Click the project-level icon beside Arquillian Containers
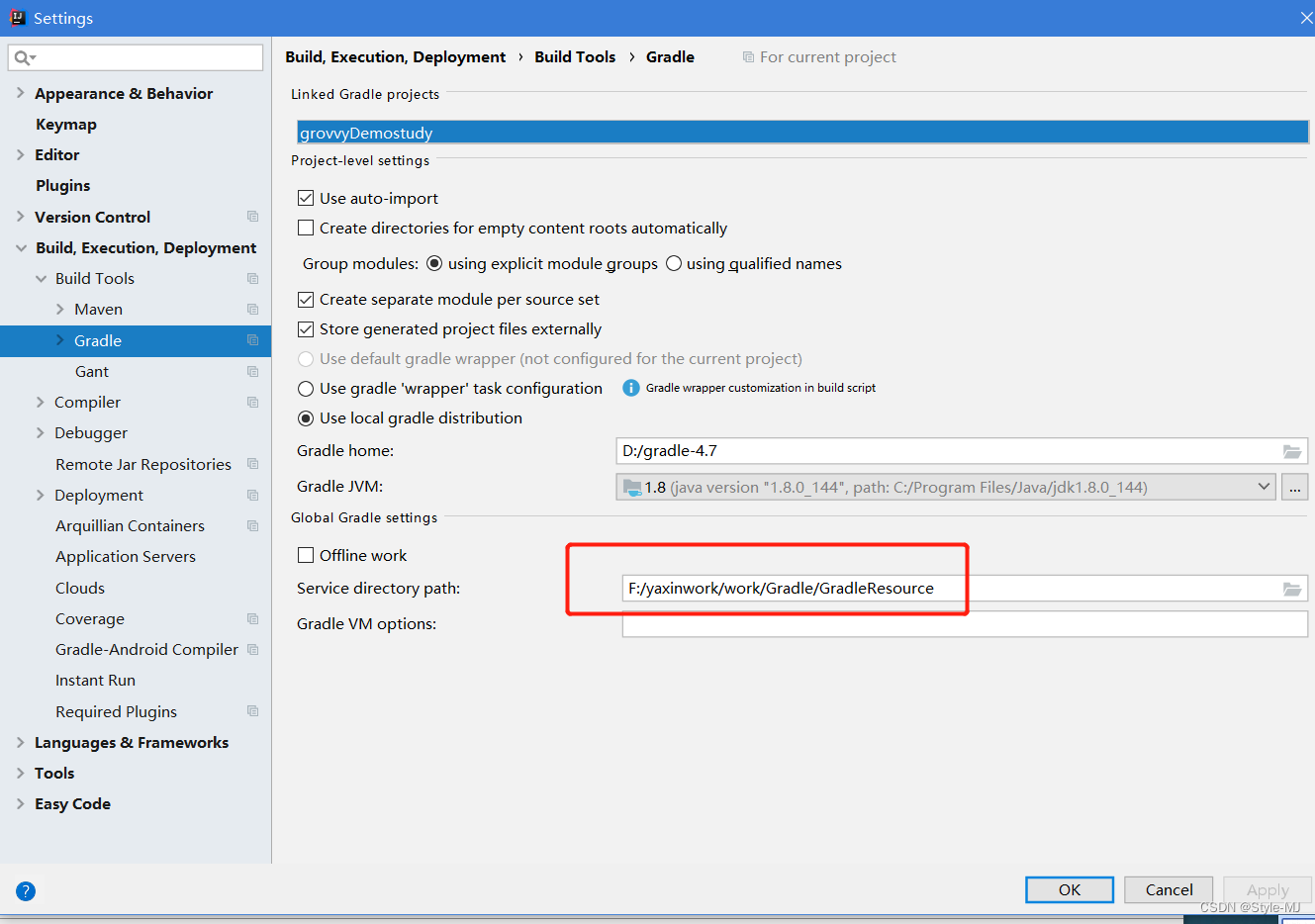The width and height of the screenshot is (1315, 924). 252,525
